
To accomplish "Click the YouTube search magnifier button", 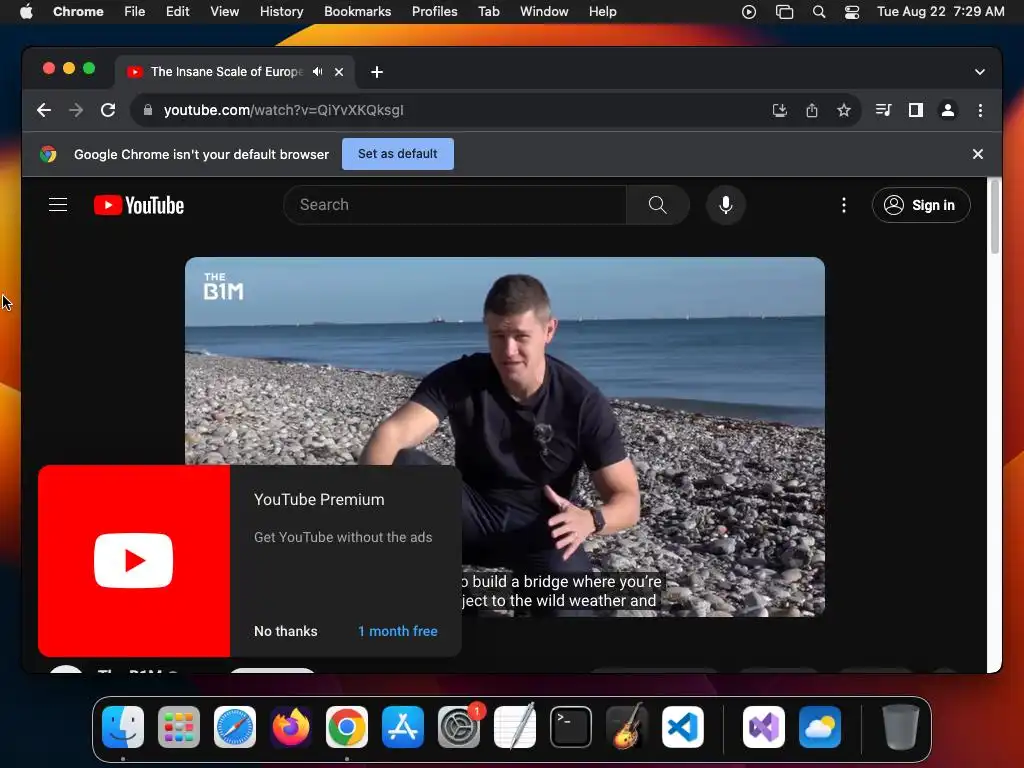I will [x=658, y=205].
